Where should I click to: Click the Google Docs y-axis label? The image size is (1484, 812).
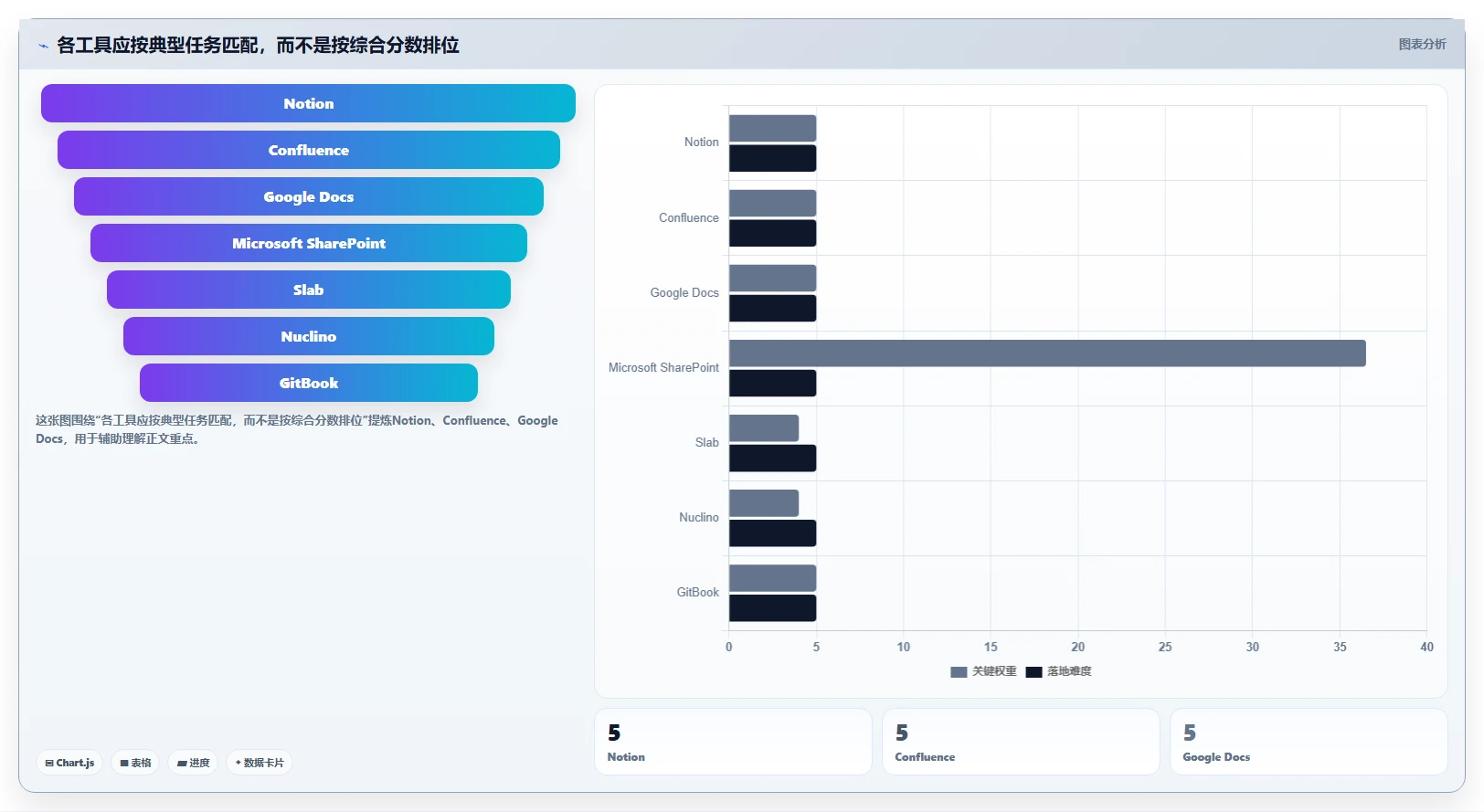click(684, 293)
